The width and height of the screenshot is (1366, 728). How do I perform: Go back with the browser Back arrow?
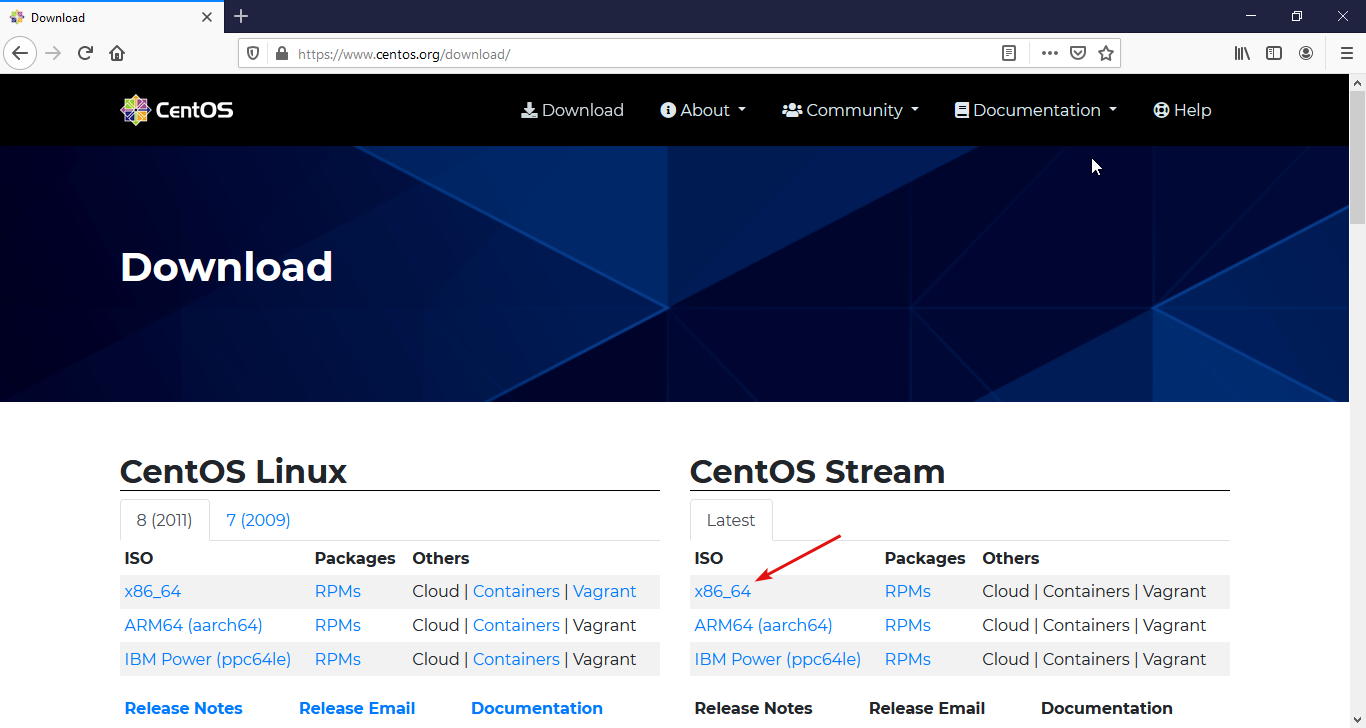click(x=20, y=53)
